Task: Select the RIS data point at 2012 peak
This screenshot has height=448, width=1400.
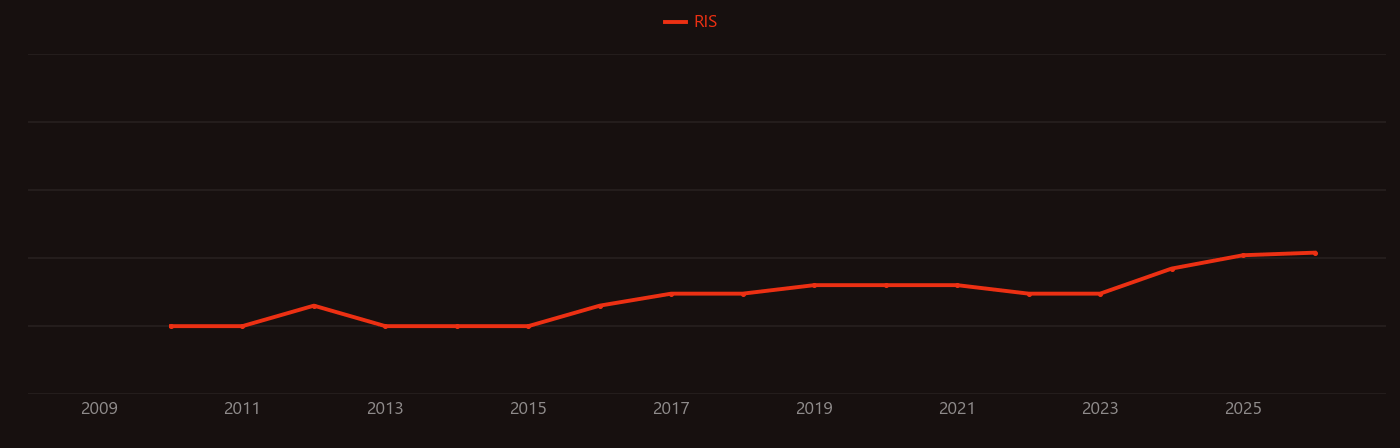Action: tap(313, 306)
